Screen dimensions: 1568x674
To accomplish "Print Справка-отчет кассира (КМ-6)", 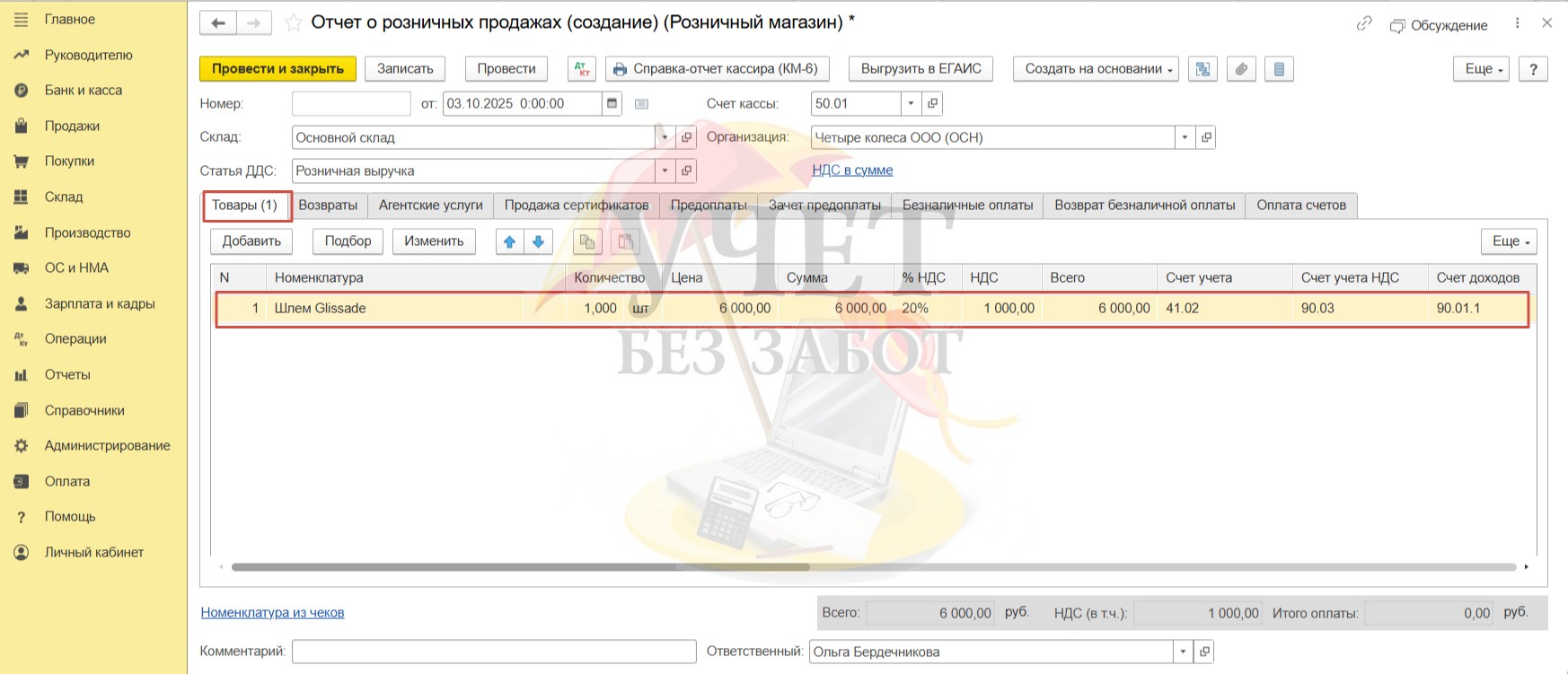I will coord(717,69).
